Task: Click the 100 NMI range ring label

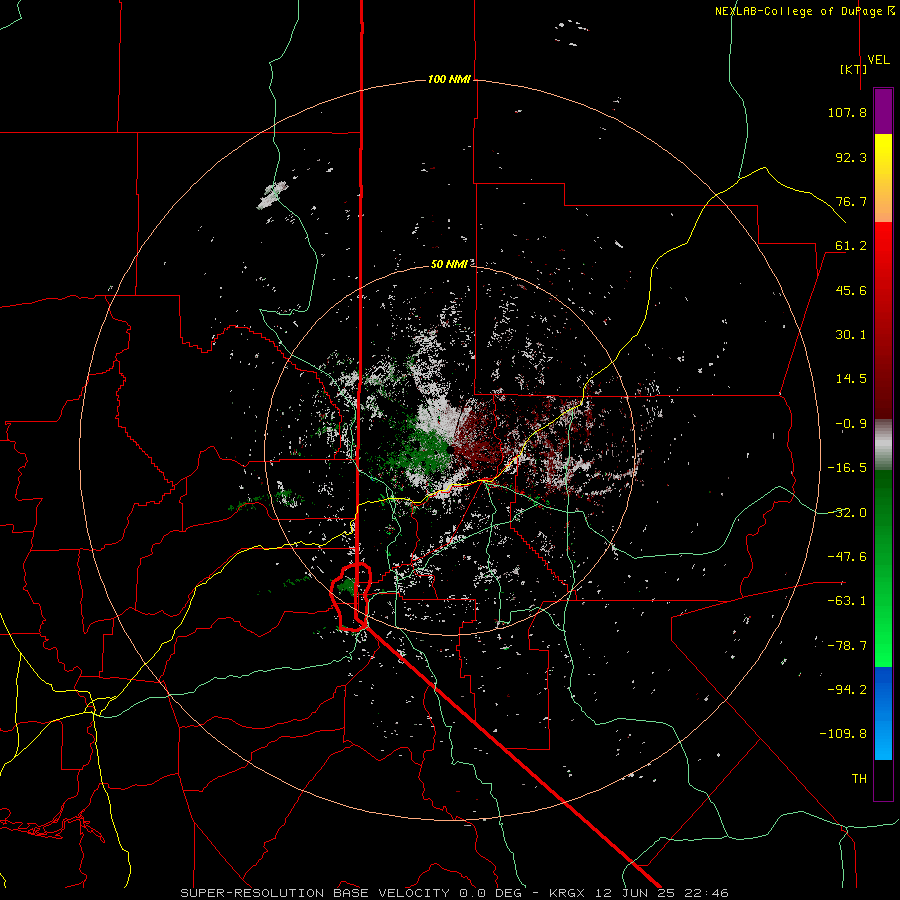Action: pos(449,79)
